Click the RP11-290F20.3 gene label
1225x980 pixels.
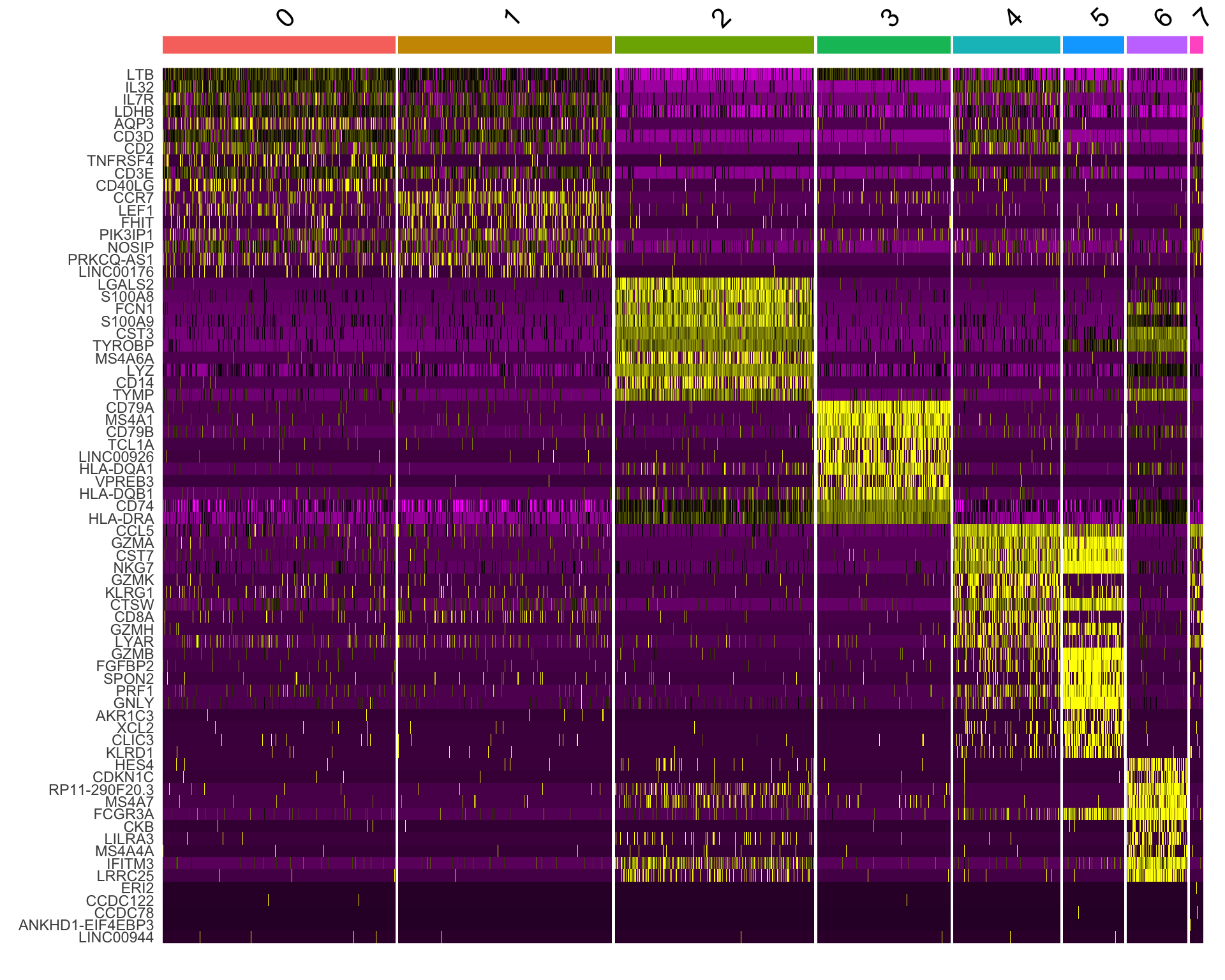coord(101,790)
